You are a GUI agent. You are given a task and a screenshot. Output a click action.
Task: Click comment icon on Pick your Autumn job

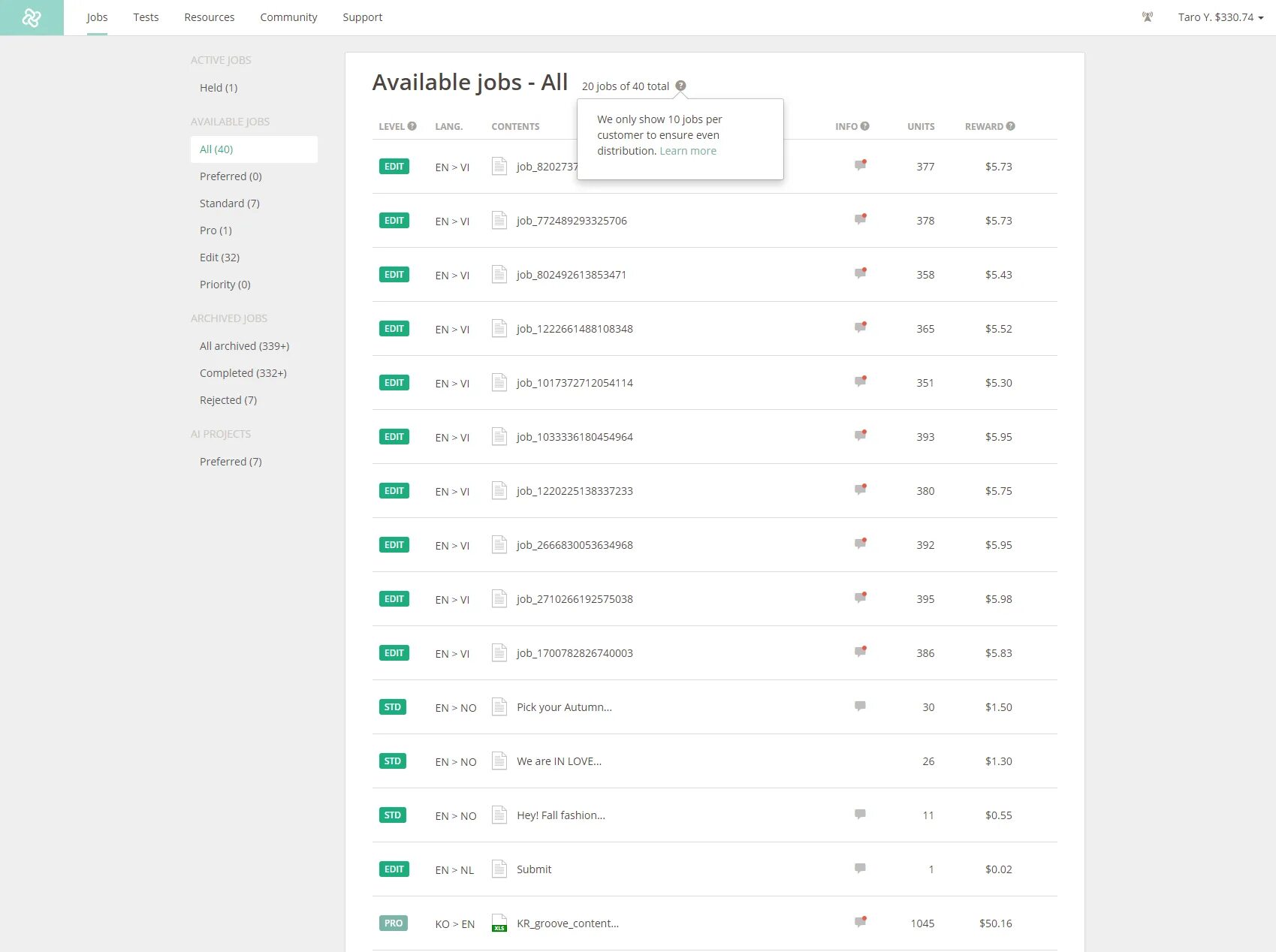coord(860,706)
